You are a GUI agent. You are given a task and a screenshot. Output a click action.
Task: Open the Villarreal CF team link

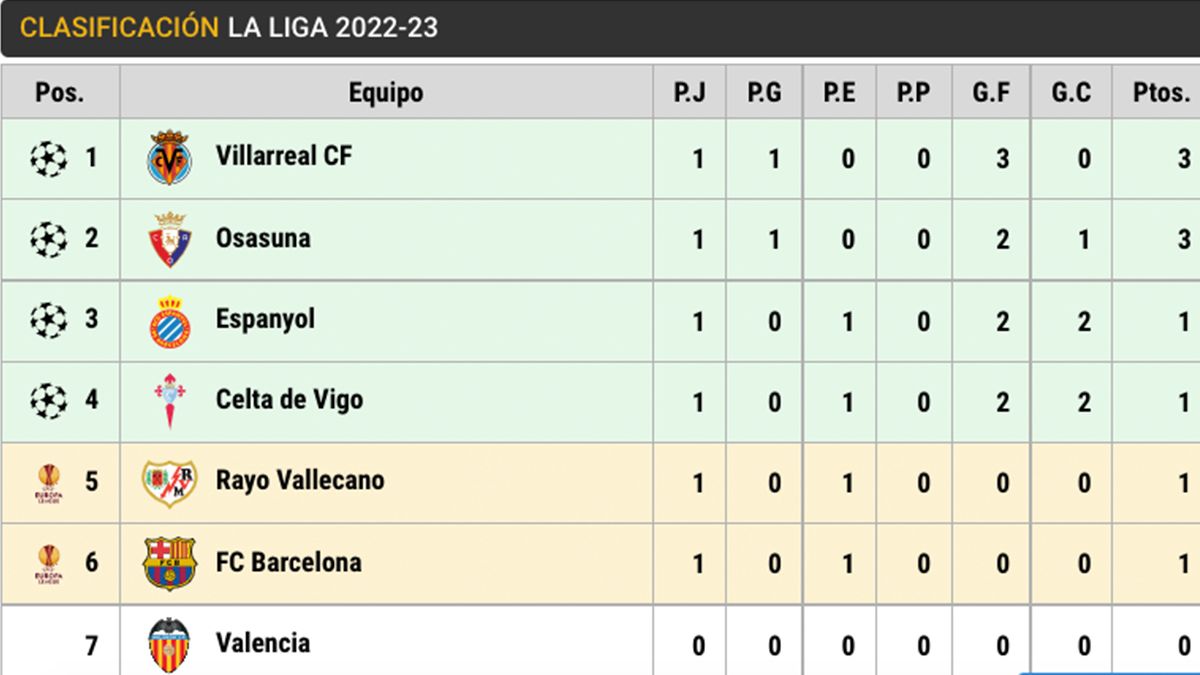pyautogui.click(x=284, y=156)
